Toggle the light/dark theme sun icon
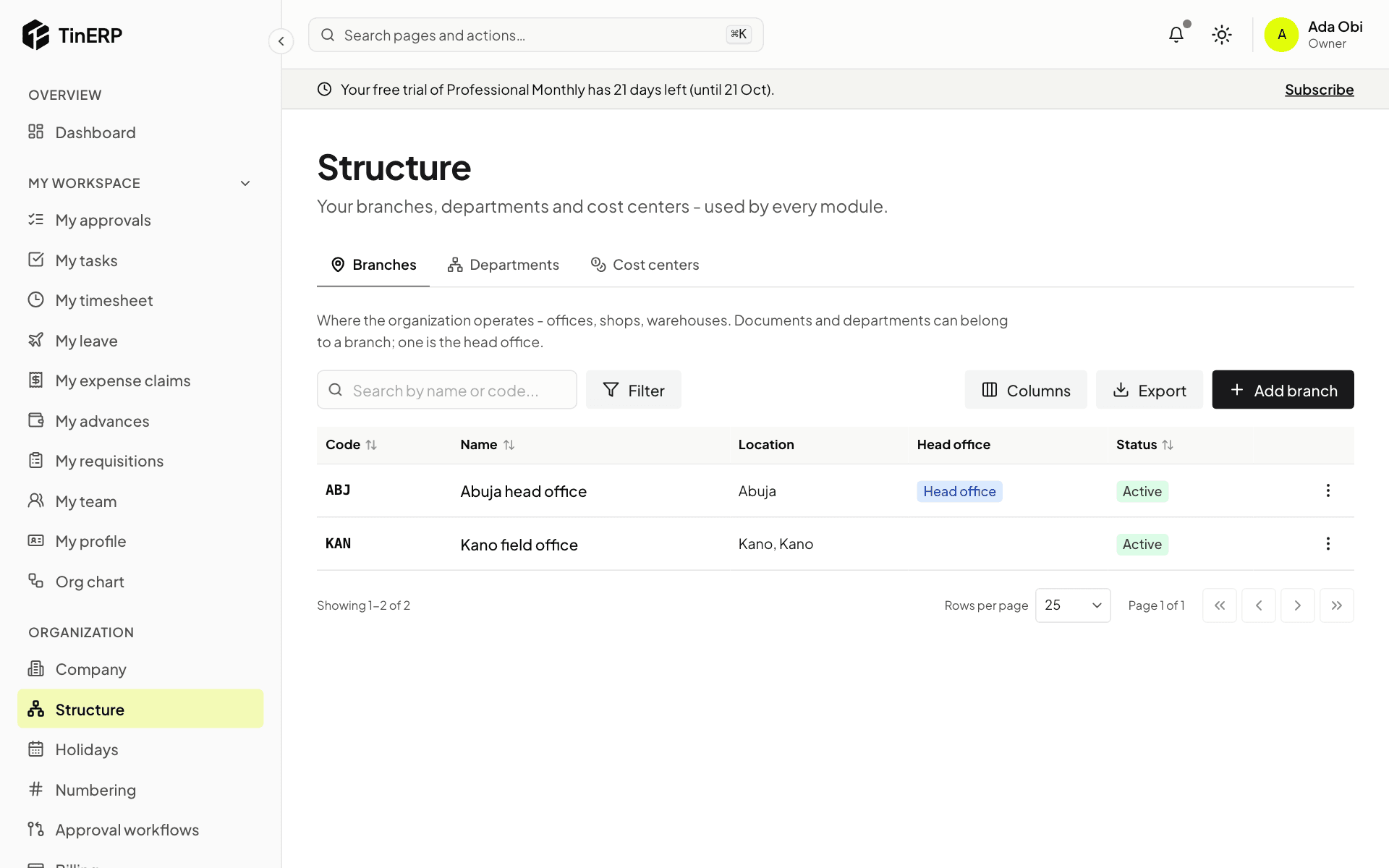This screenshot has width=1389, height=868. pos(1222,35)
